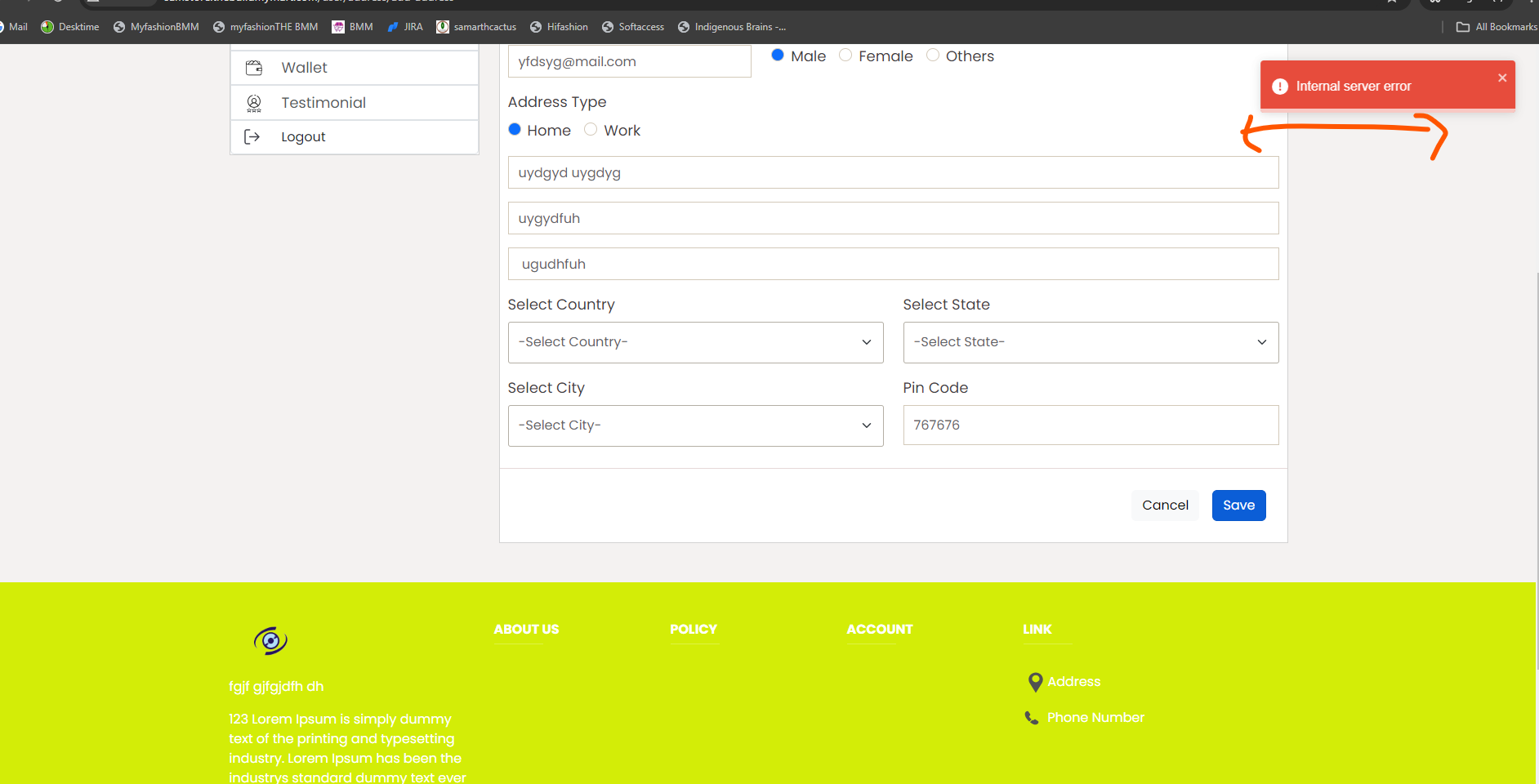Viewport: 1539px width, 784px height.
Task: Click the ABOUT US footer heading
Action: [527, 630]
